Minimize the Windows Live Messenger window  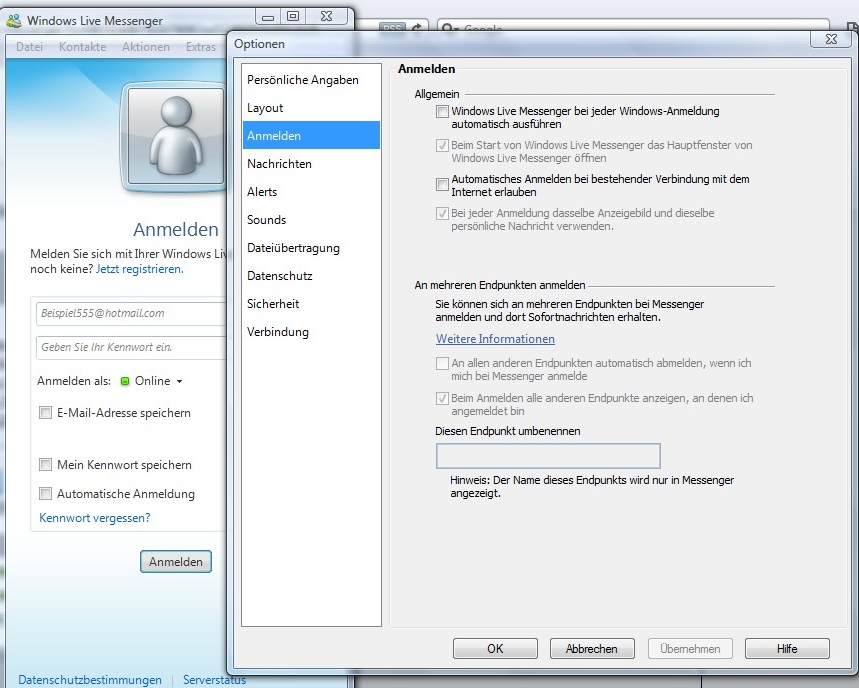point(268,17)
